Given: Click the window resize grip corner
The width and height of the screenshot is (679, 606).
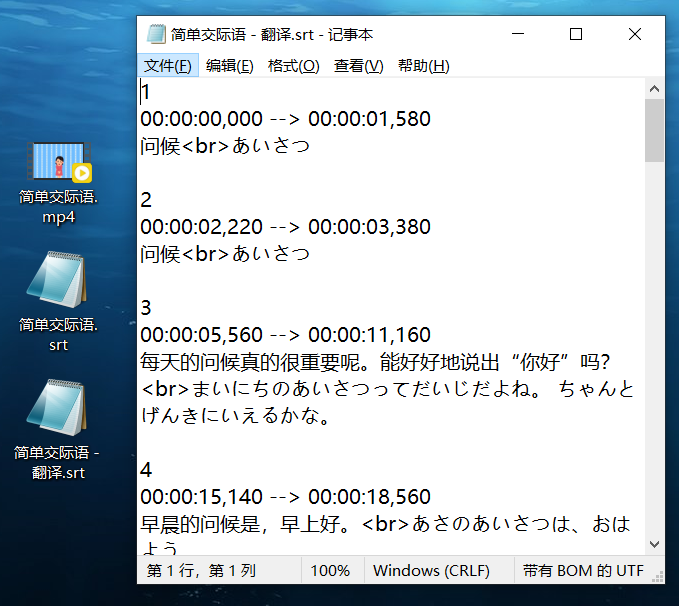Looking at the screenshot, I should coord(658,577).
